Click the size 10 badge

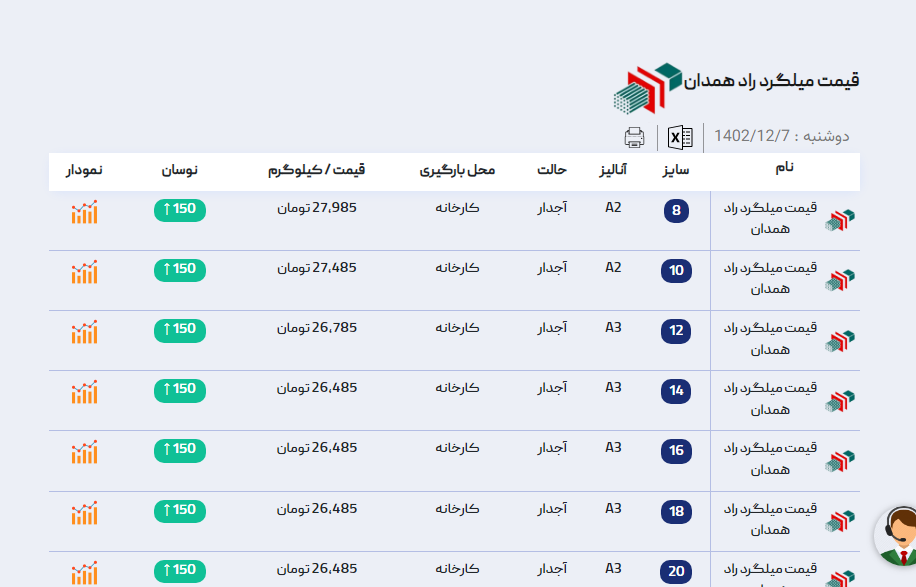(x=677, y=270)
